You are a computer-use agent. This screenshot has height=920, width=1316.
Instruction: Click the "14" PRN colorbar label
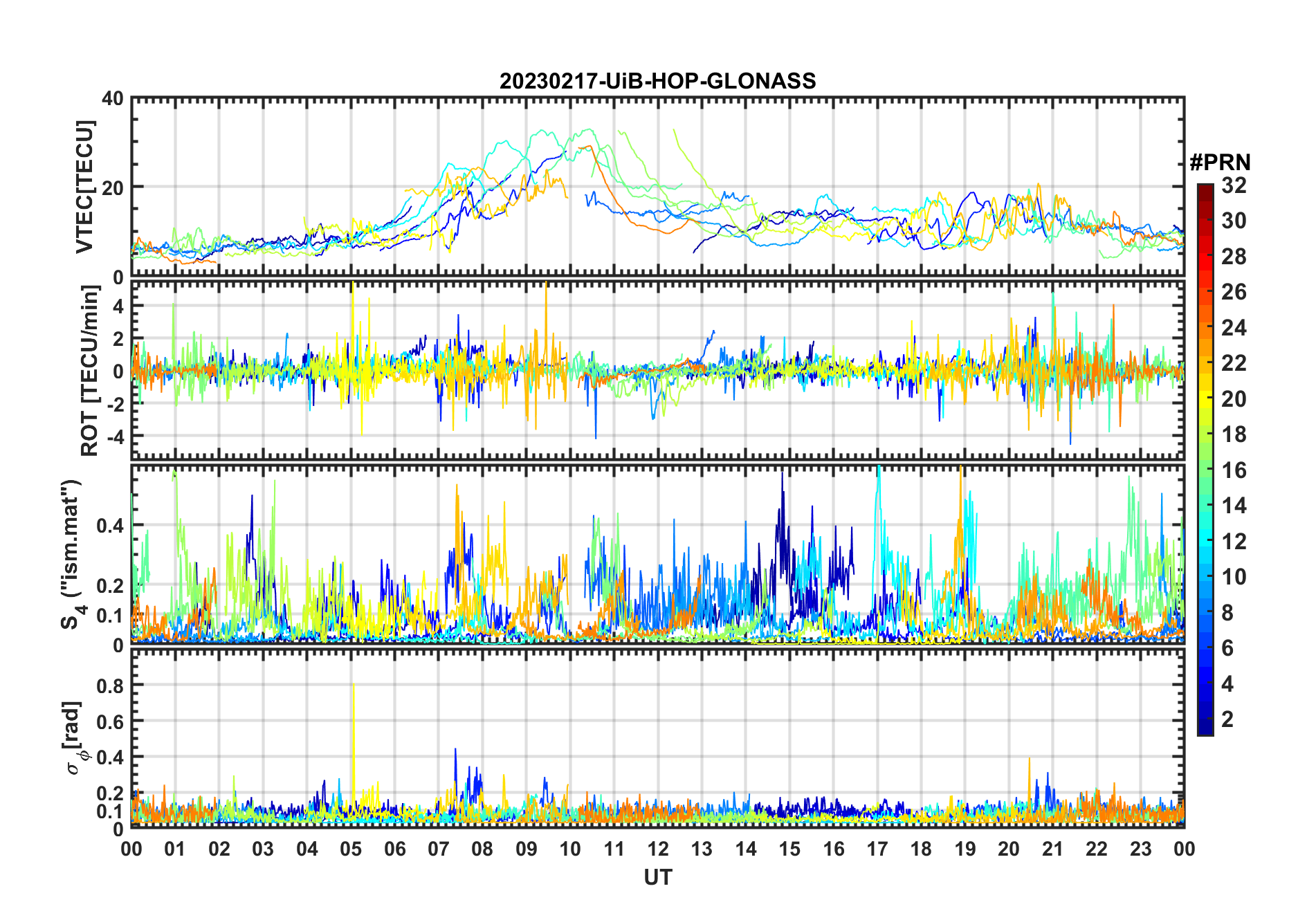coord(1234,506)
